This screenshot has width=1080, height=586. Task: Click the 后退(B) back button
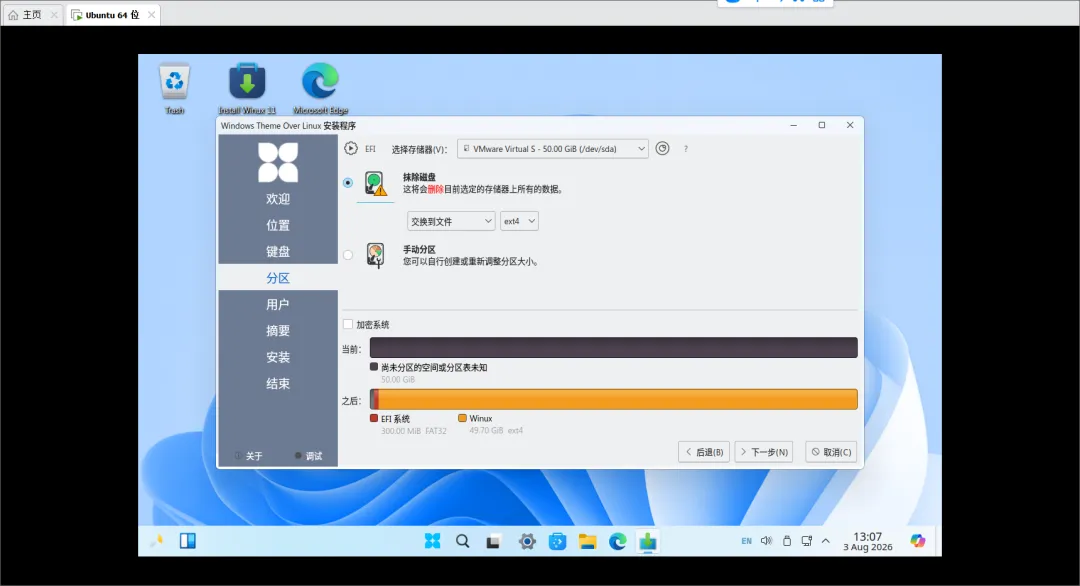pos(704,452)
